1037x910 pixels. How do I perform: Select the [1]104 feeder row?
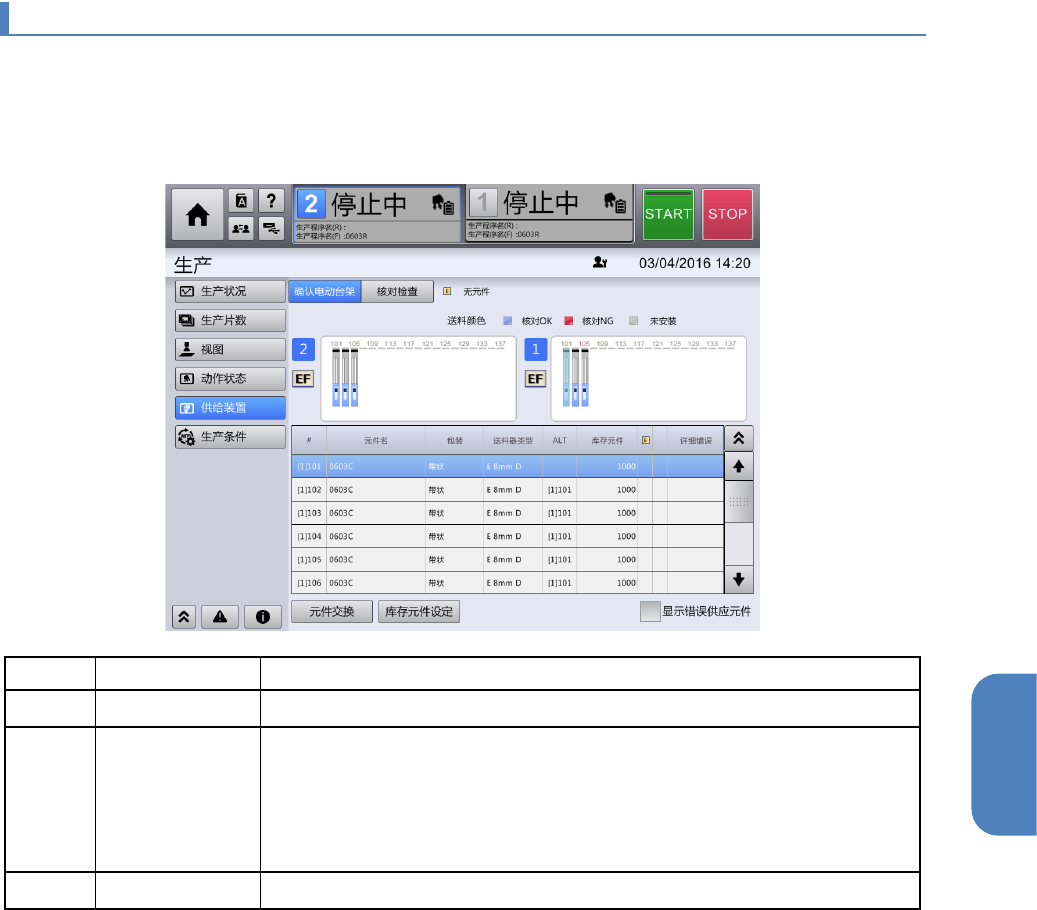(x=507, y=536)
